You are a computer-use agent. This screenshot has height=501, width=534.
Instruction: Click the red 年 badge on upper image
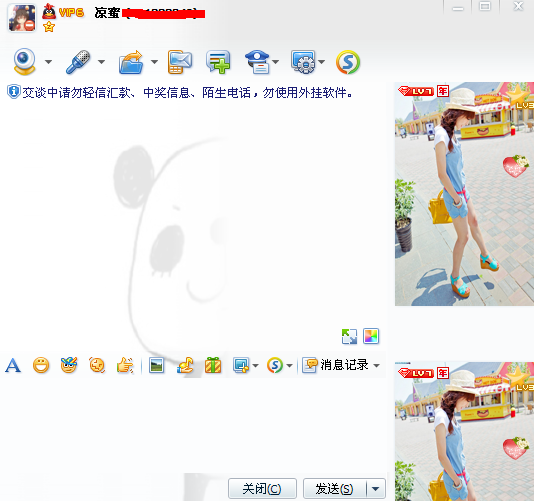coord(443,91)
